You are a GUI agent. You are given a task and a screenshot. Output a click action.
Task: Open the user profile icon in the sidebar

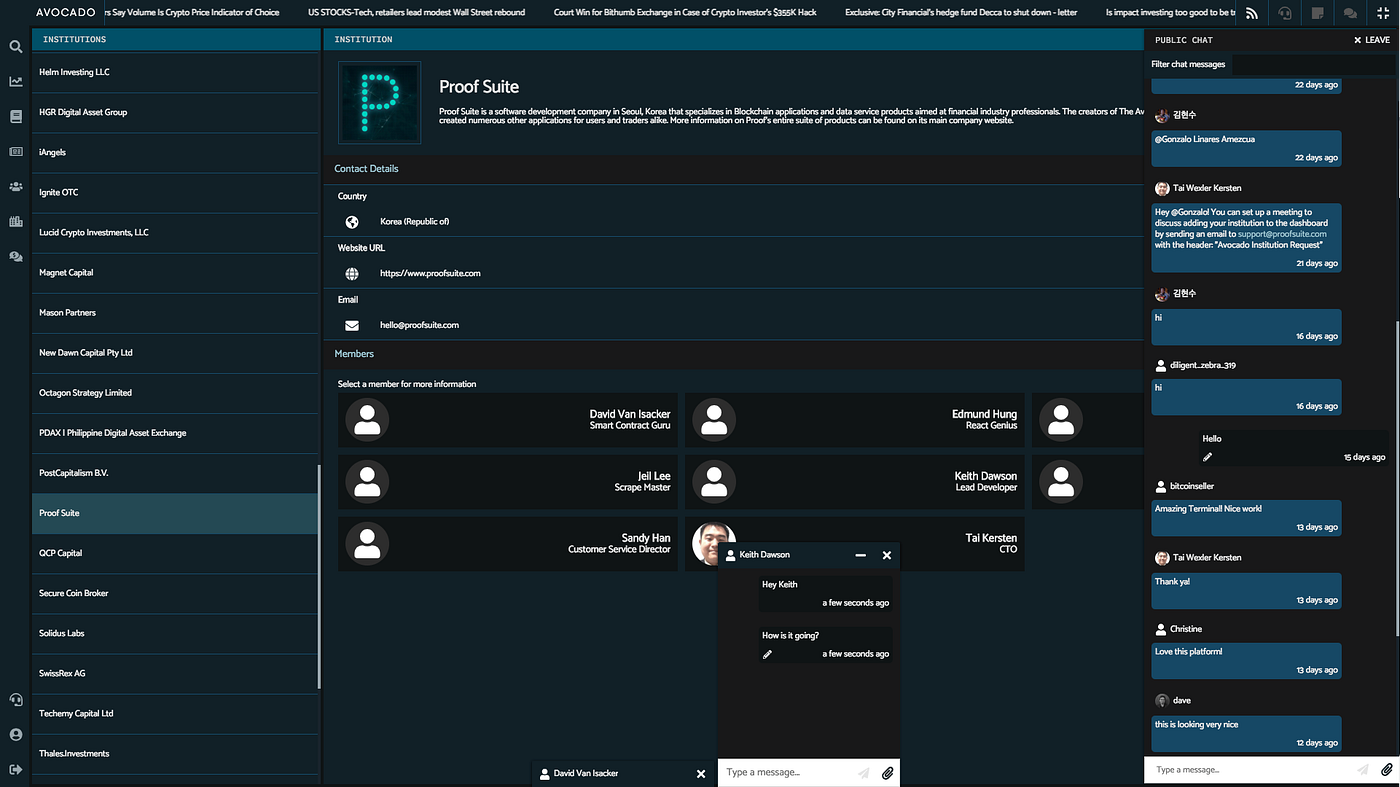[16, 735]
